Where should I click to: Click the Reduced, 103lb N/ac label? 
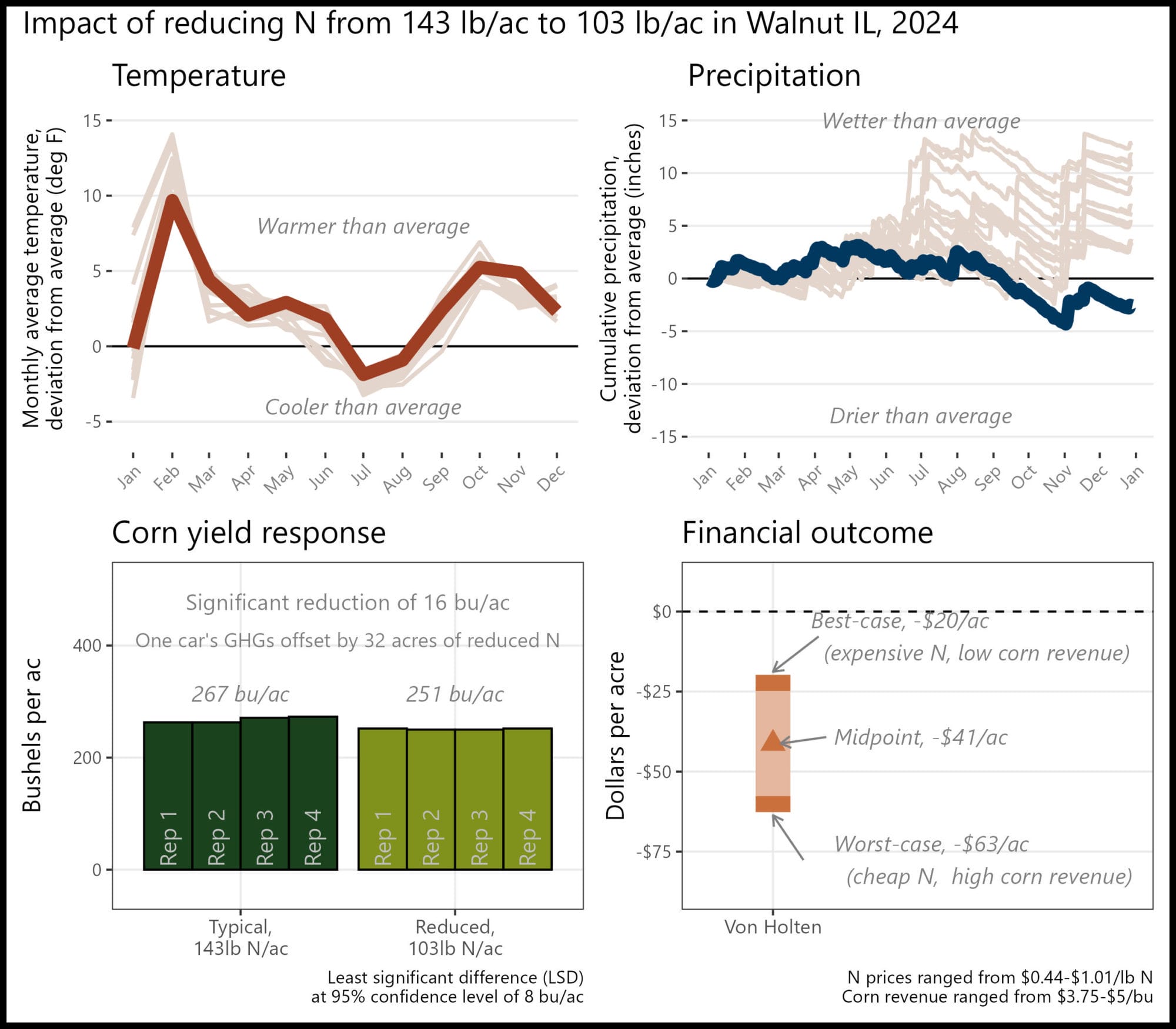click(456, 937)
